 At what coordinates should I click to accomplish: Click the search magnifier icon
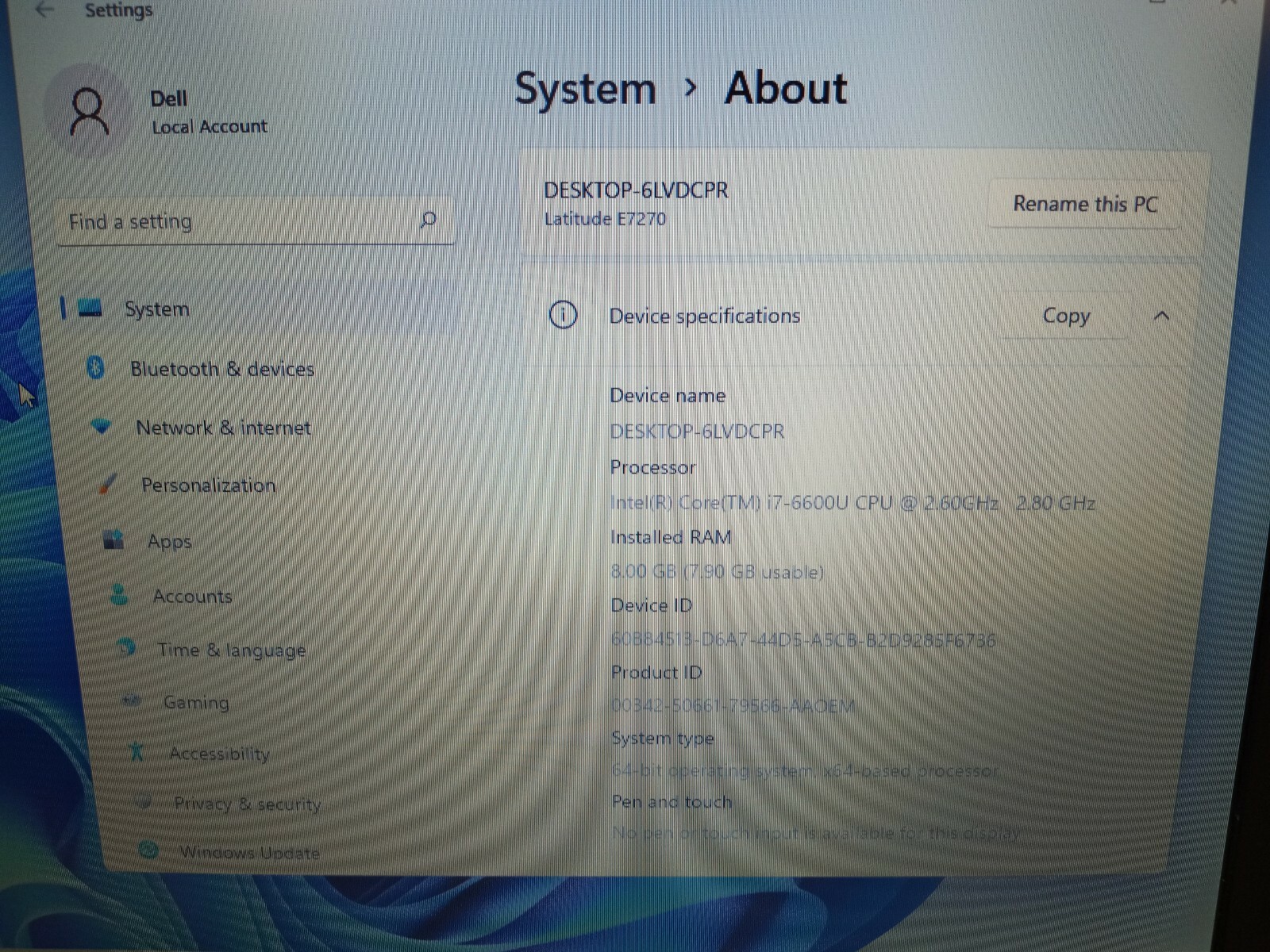[x=428, y=220]
